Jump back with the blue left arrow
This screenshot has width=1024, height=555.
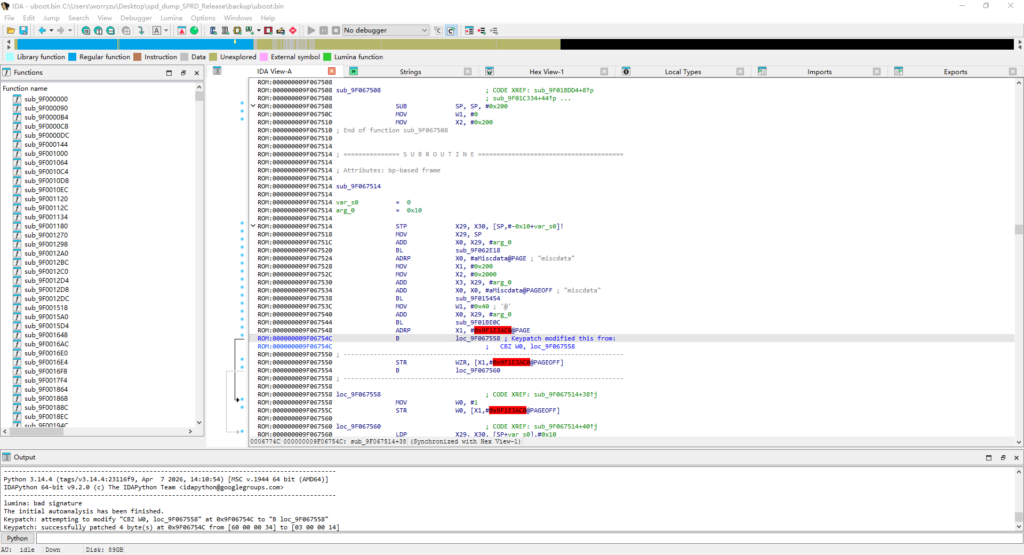coord(42,31)
